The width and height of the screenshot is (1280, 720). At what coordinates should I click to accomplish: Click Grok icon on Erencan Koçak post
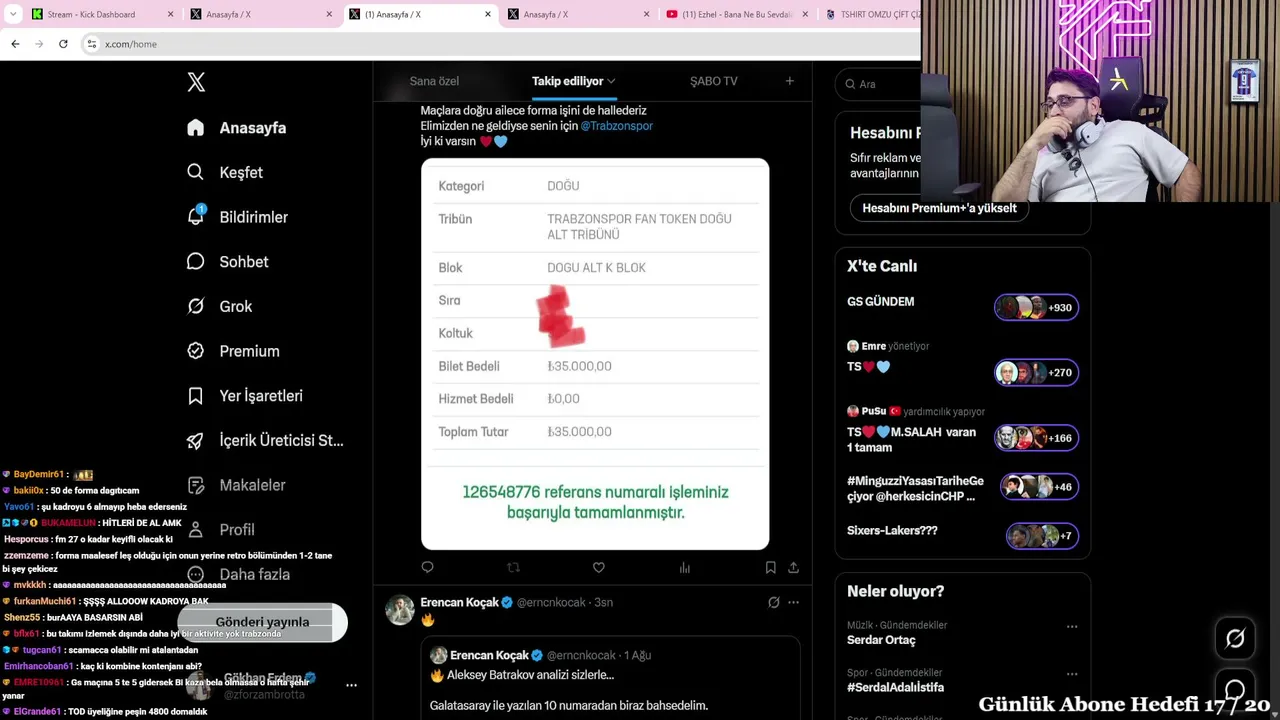773,602
